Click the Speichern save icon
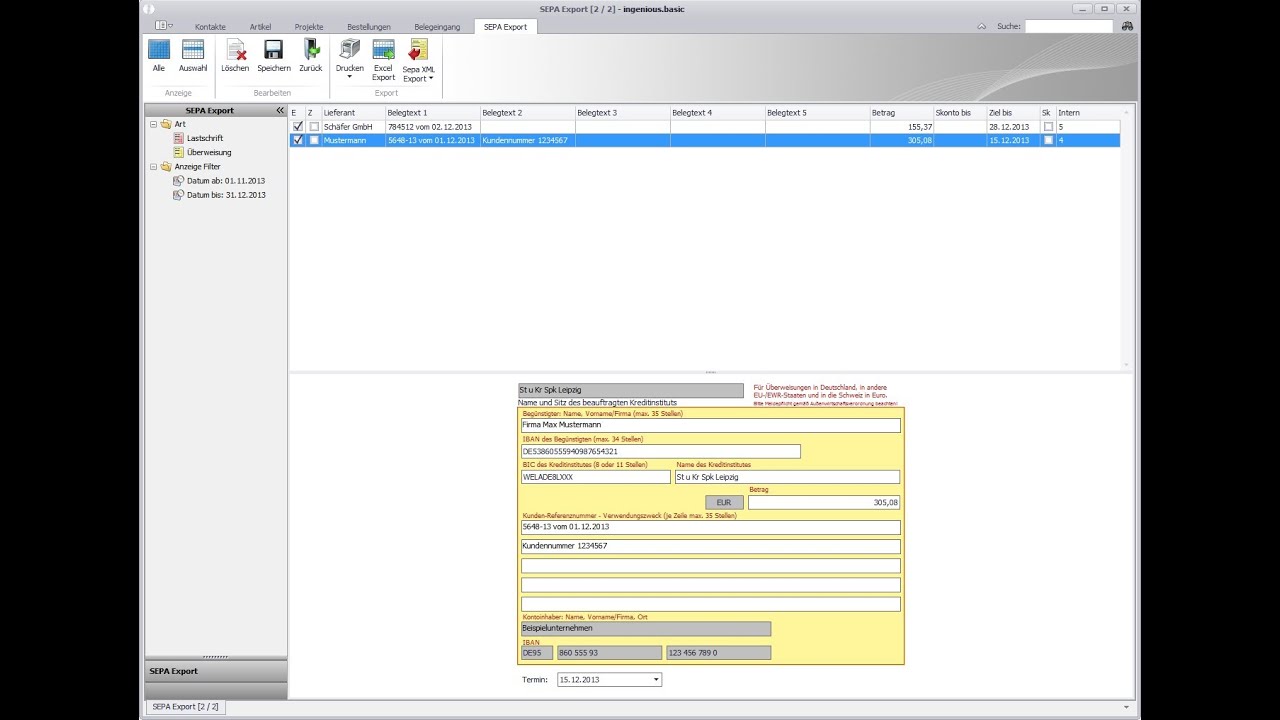 click(273, 50)
